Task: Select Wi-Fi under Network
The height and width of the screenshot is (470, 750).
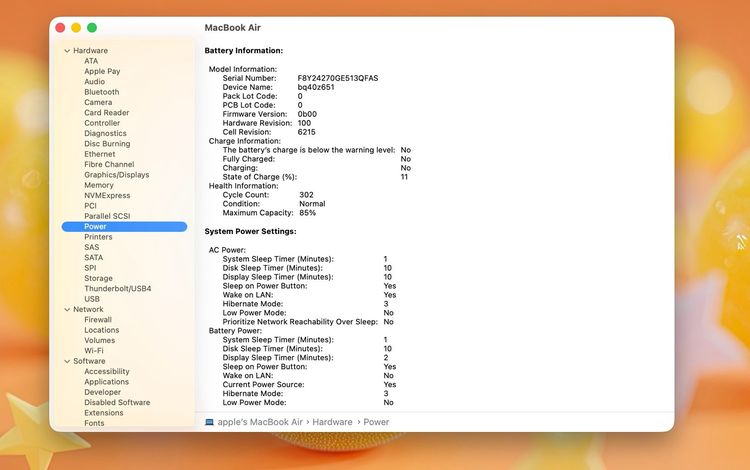Action: point(94,351)
